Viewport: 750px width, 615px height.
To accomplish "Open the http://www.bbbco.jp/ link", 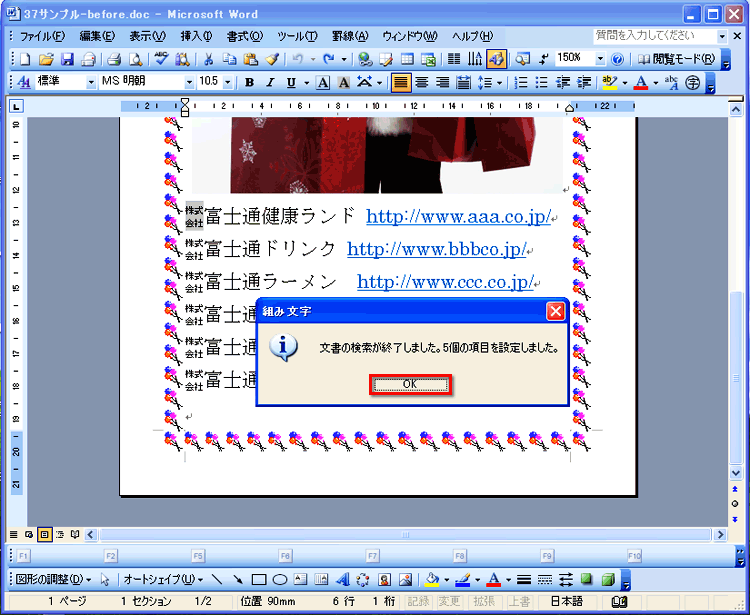I will (437, 249).
